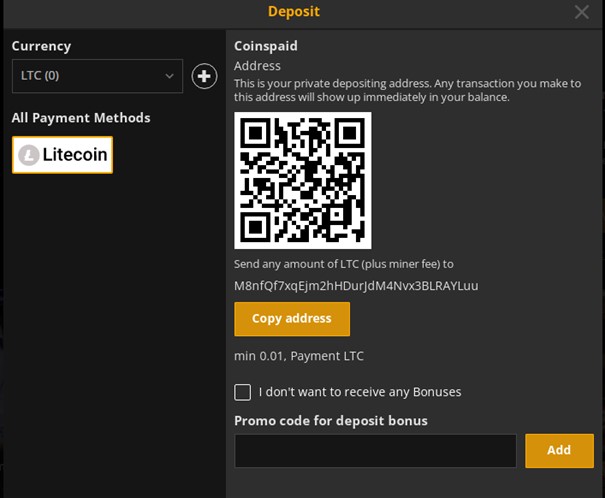The image size is (605, 498).
Task: Click the Add promo code button
Action: (x=559, y=451)
